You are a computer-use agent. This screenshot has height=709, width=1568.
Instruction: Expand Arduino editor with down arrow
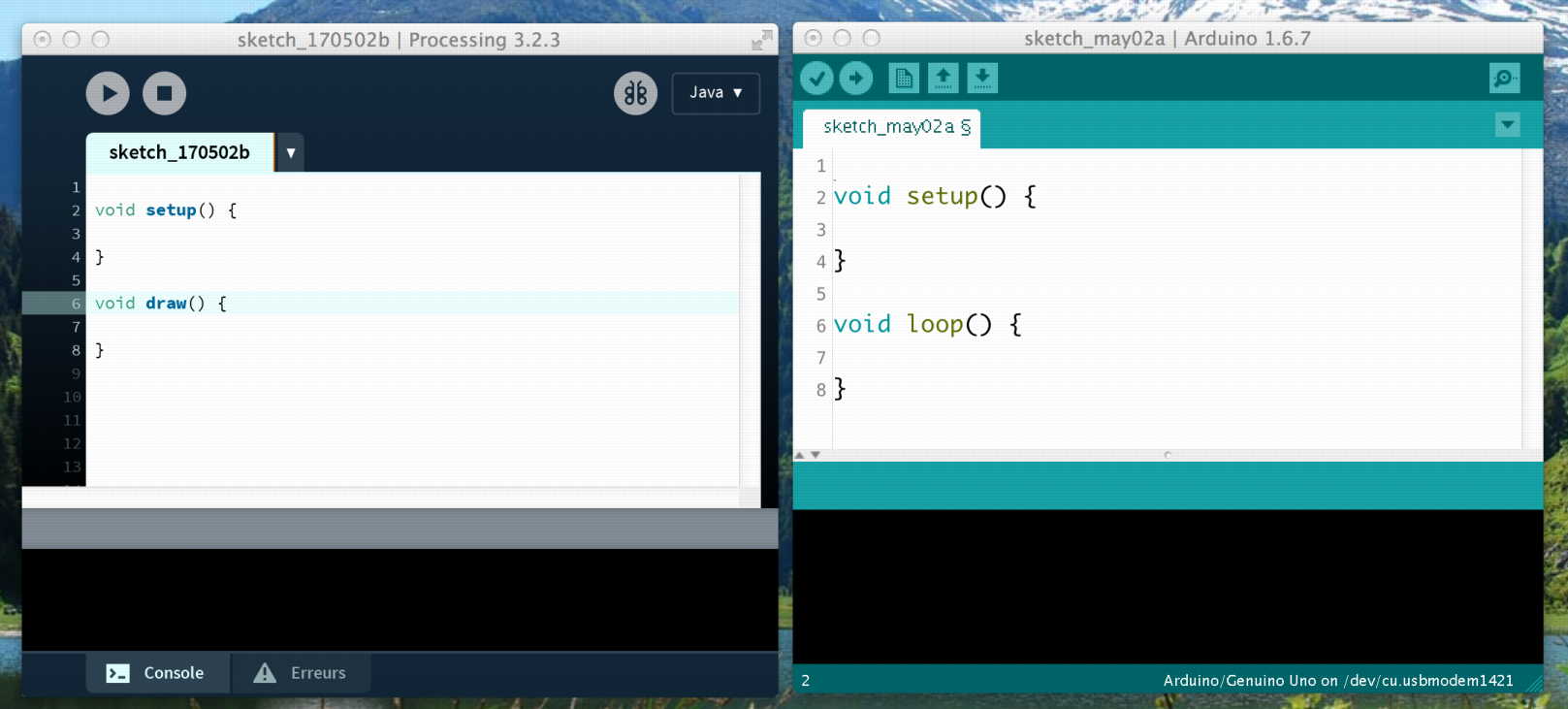[816, 455]
